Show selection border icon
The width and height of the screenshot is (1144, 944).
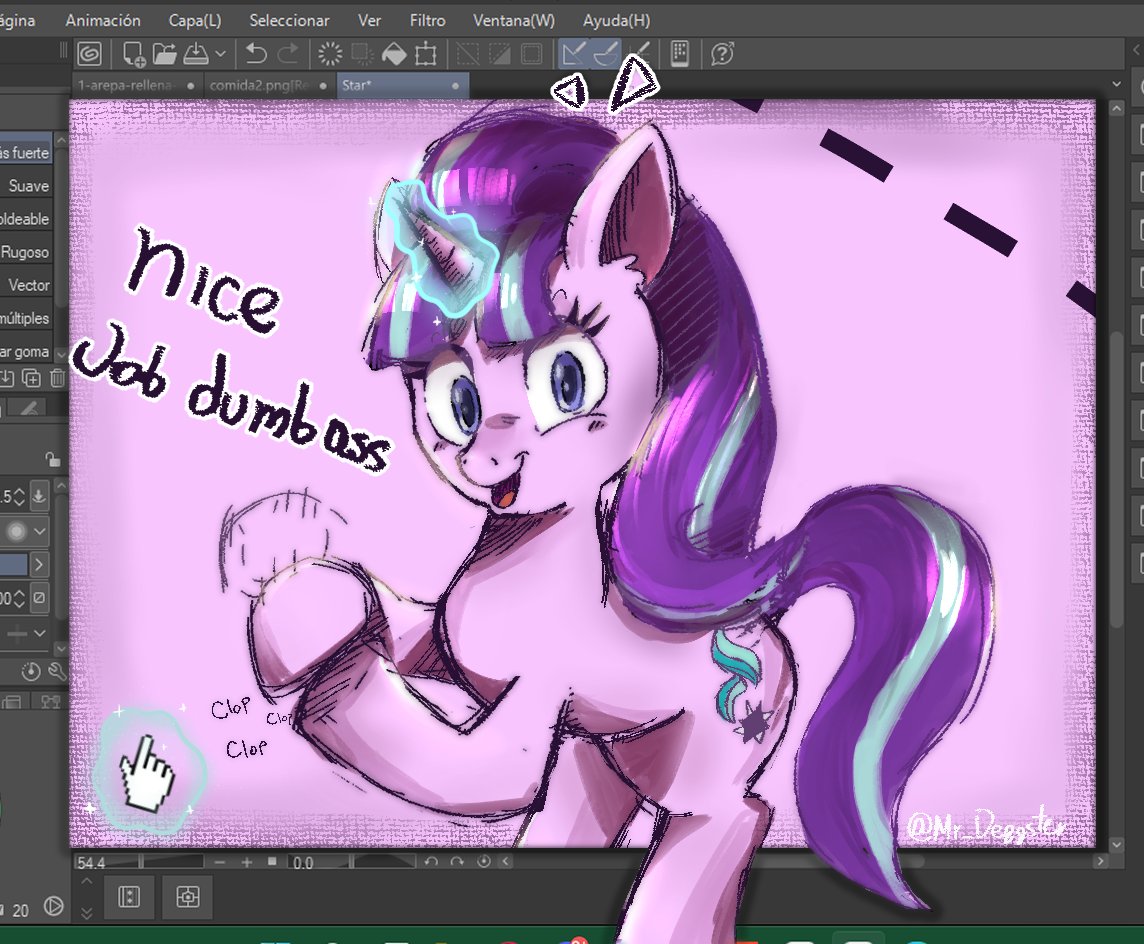[532, 54]
